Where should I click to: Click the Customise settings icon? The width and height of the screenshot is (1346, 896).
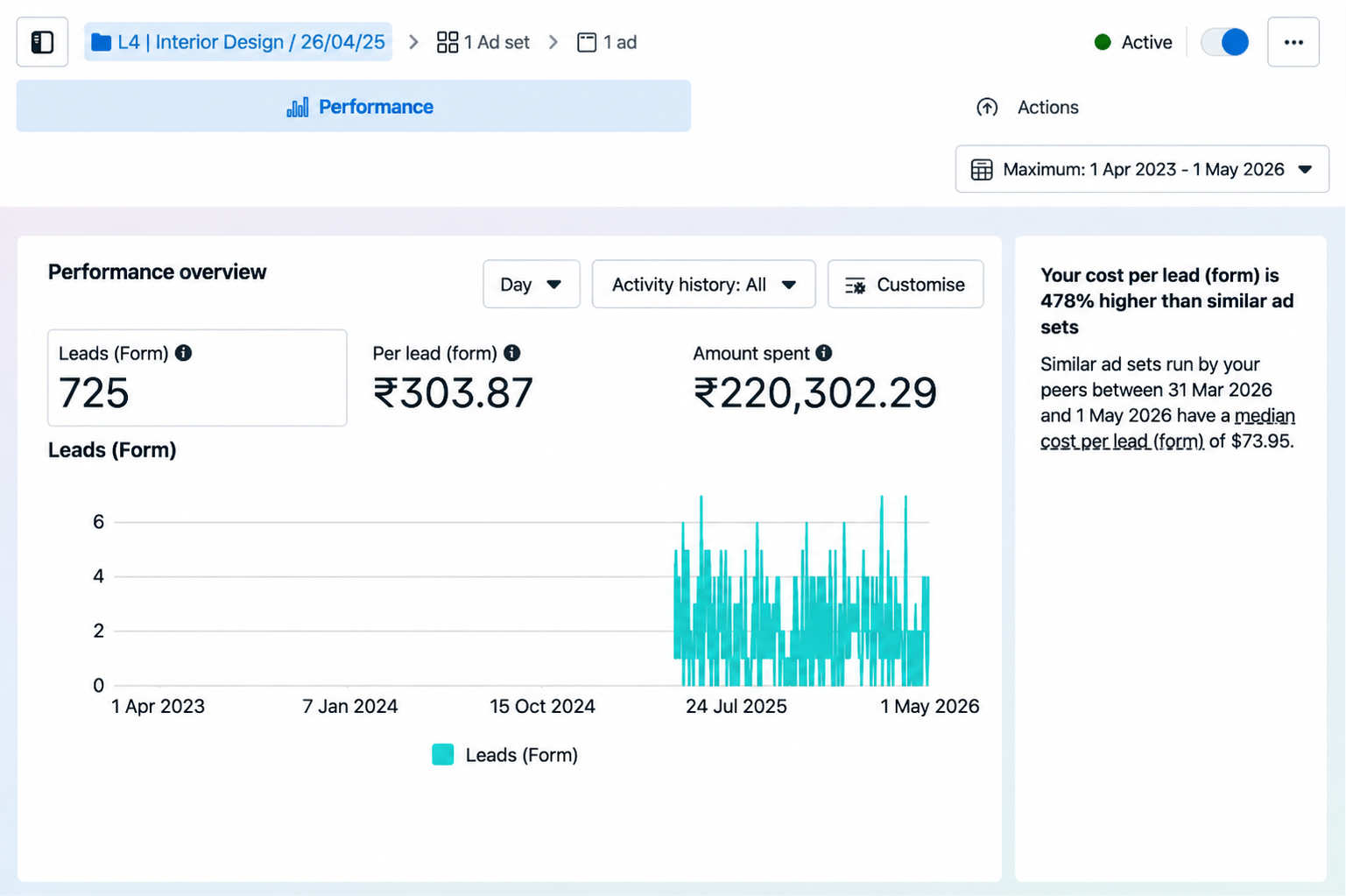pos(855,286)
